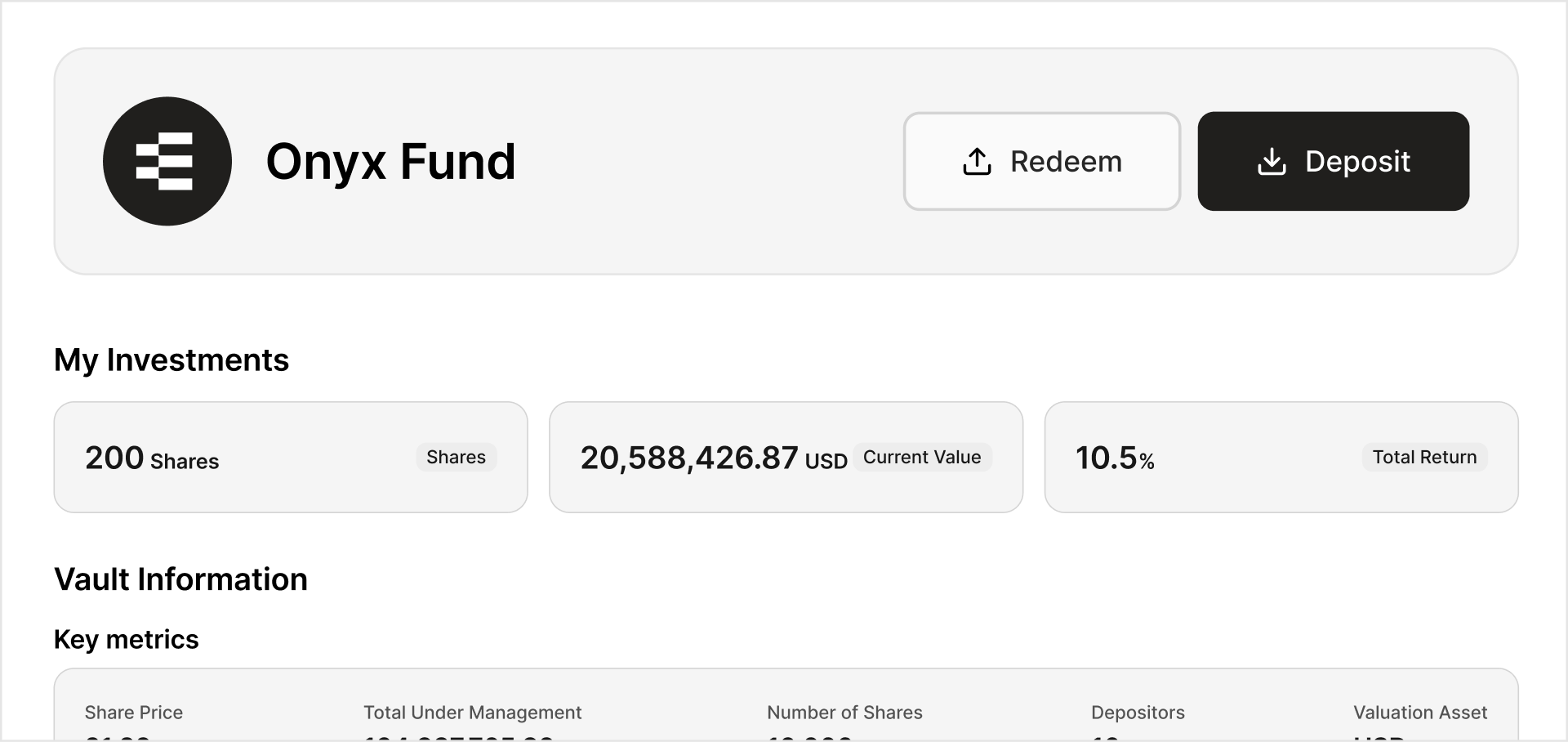The height and width of the screenshot is (742, 1568).
Task: Click the 10.5% return figure
Action: point(1115,458)
